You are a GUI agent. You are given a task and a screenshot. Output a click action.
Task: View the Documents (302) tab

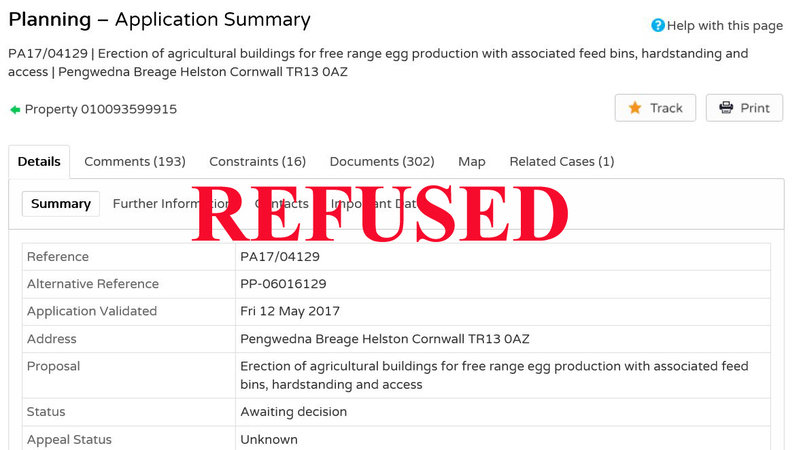coord(382,161)
